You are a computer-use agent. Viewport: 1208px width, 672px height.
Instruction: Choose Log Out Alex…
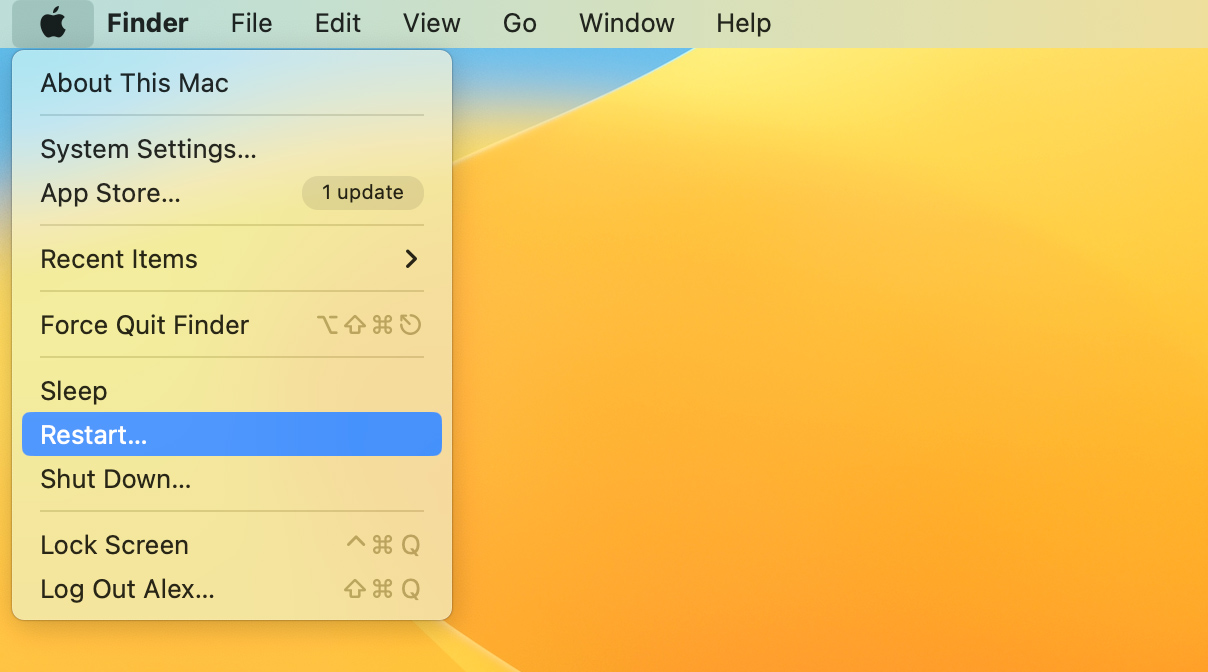[x=232, y=589]
